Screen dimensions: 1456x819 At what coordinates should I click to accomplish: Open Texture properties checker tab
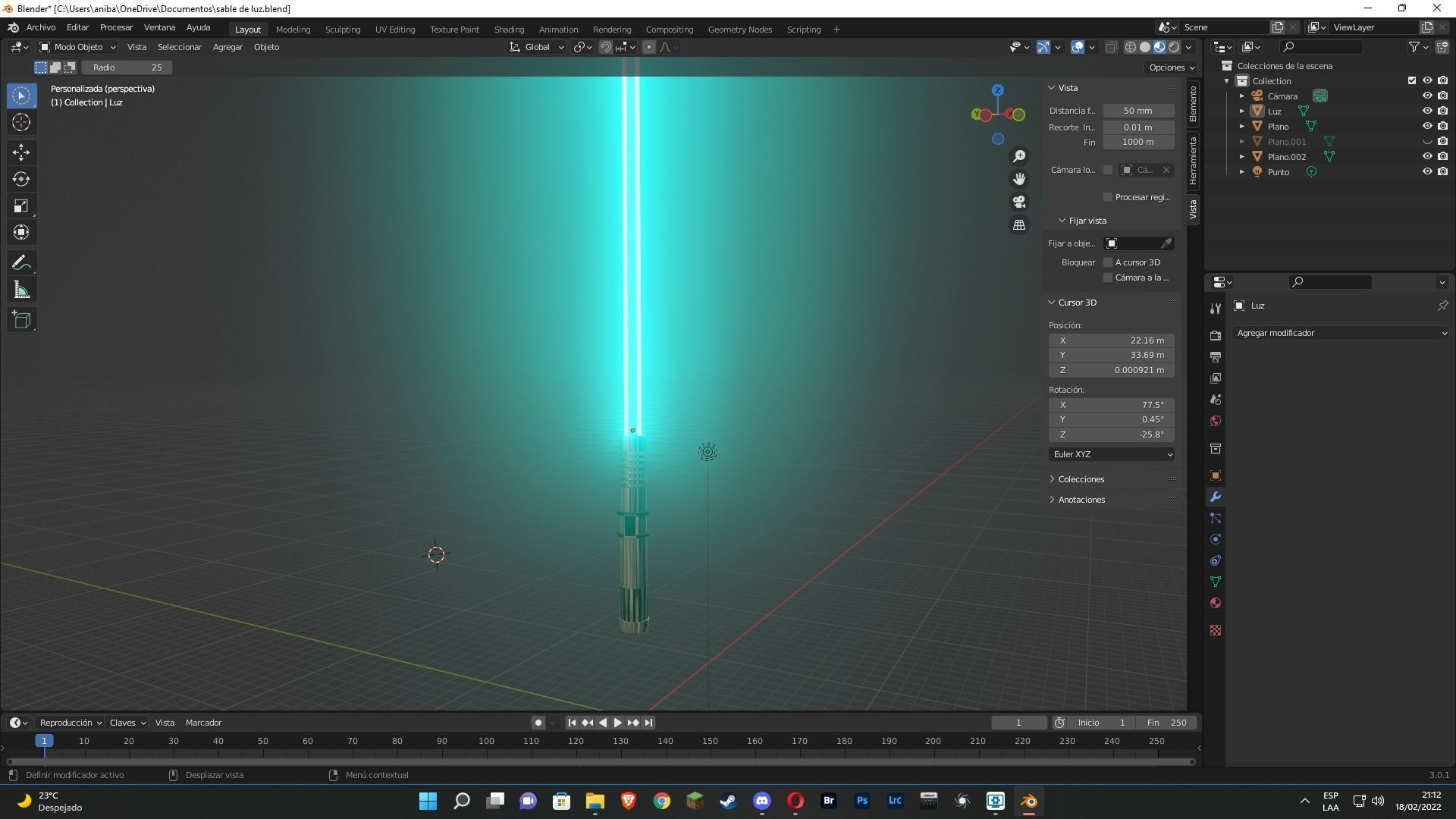[1216, 630]
